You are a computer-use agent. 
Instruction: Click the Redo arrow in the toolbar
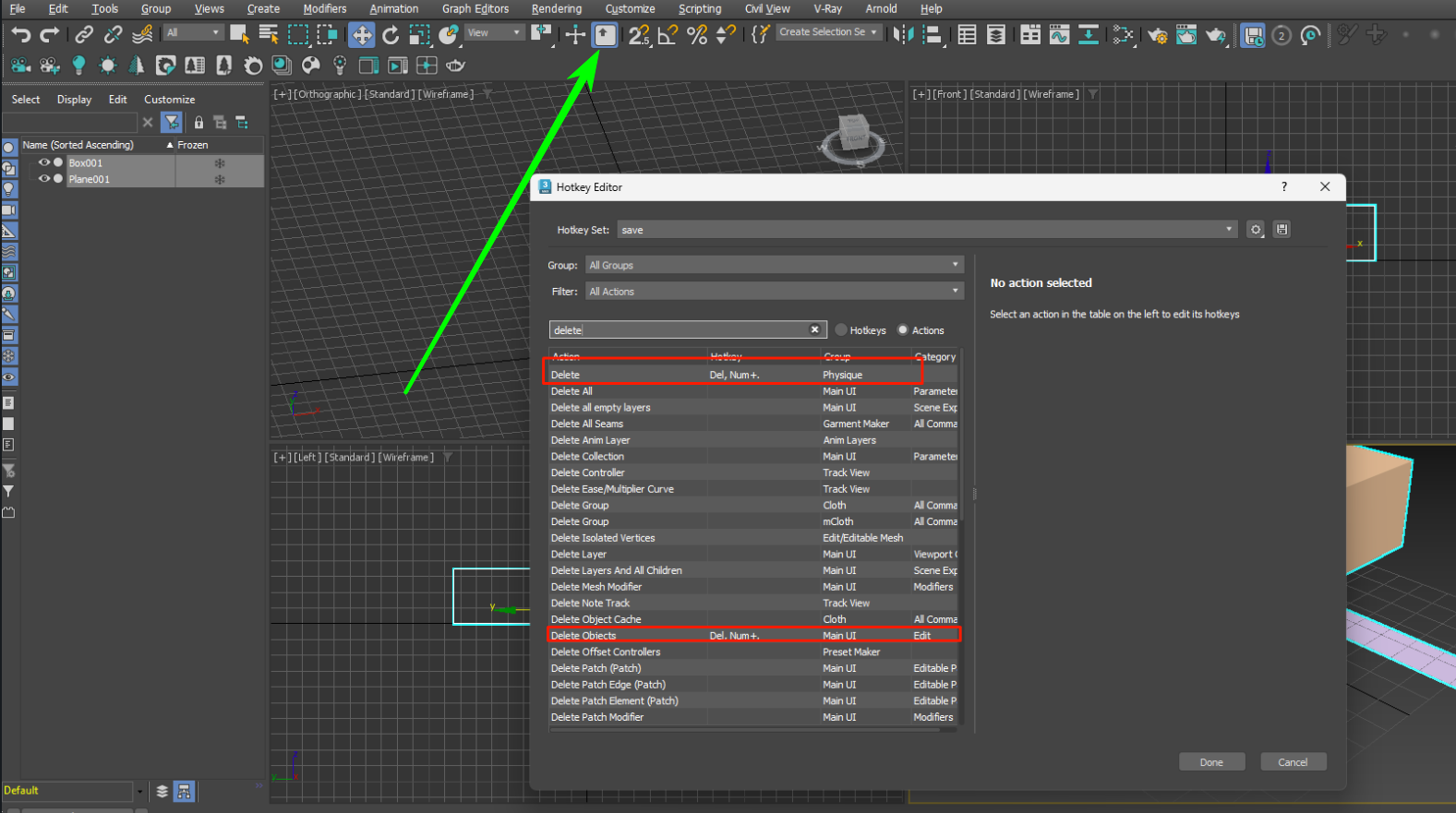click(50, 35)
